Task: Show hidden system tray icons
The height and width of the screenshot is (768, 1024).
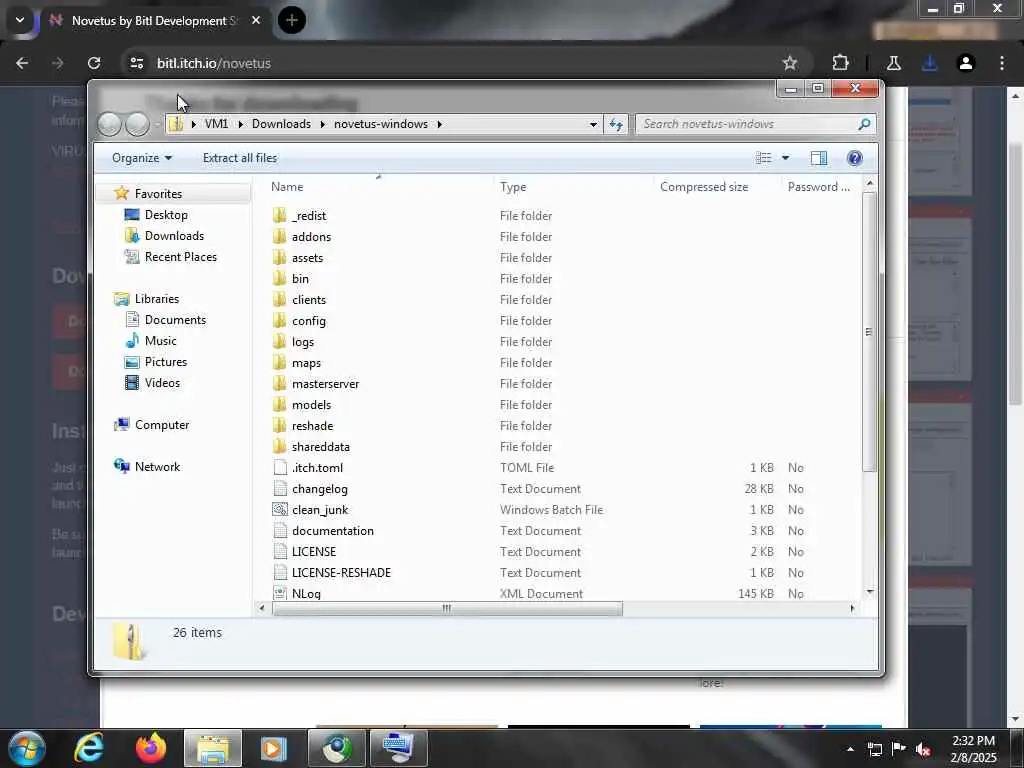Action: coord(850,749)
